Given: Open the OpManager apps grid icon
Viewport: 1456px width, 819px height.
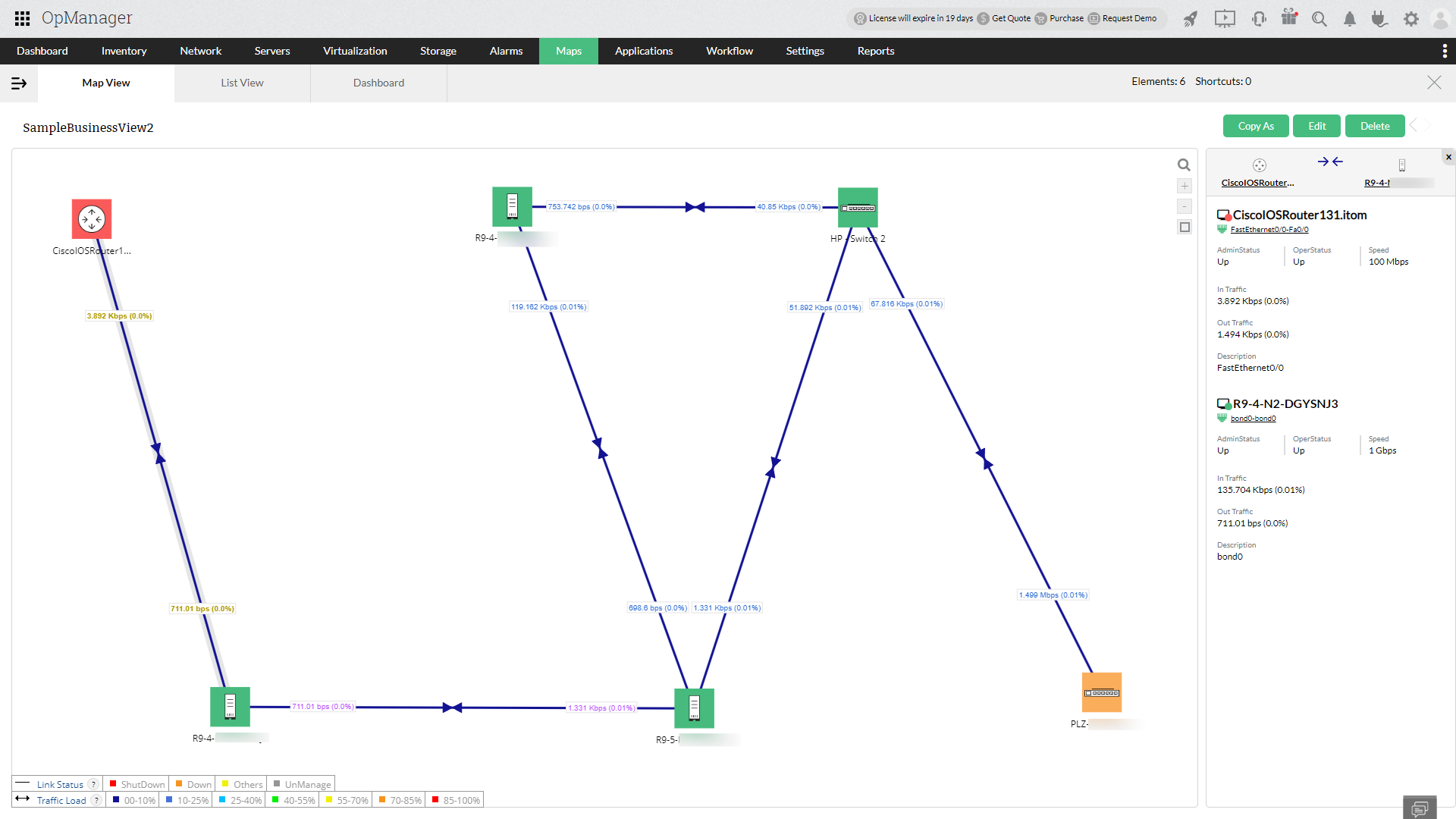Looking at the screenshot, I should (x=22, y=18).
